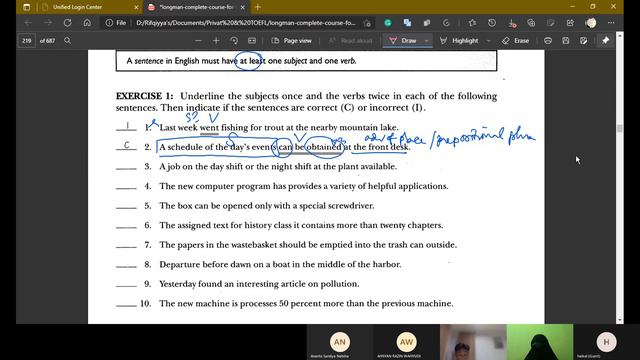Viewport: 640px width, 360px height.
Task: Open the Downloads icon
Action: (512, 23)
